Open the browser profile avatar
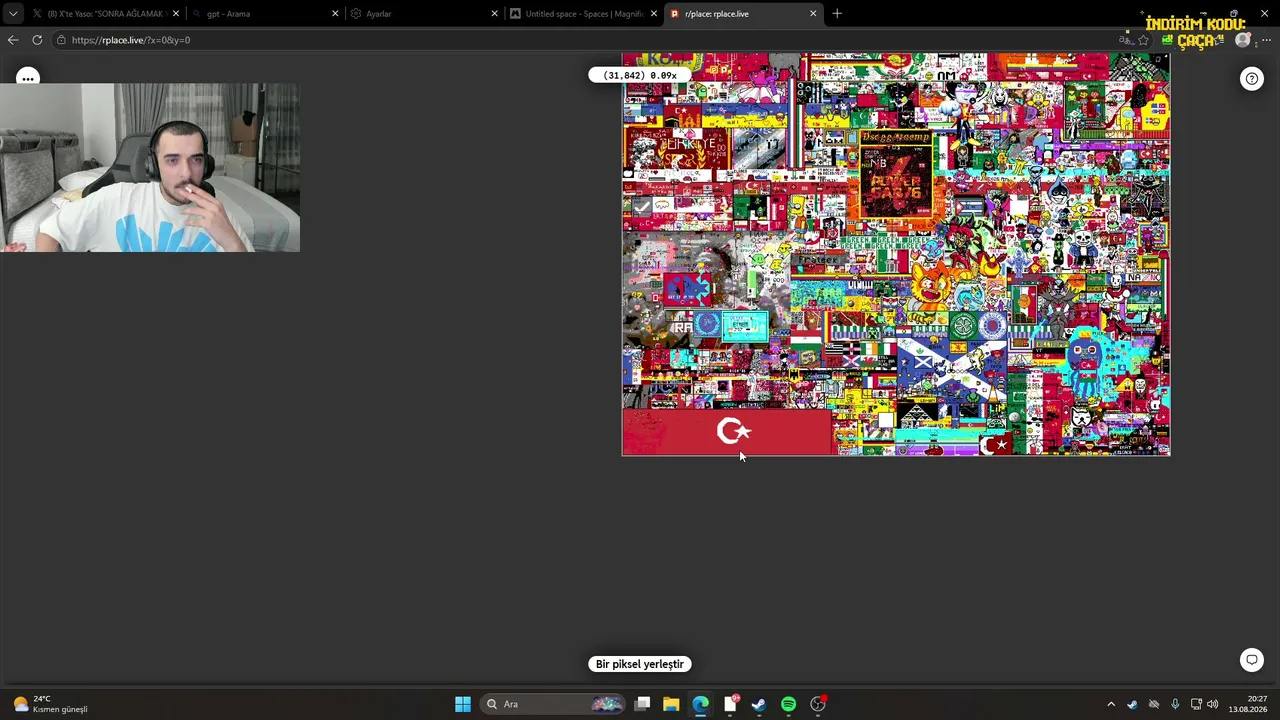The width and height of the screenshot is (1280, 720). [1242, 40]
